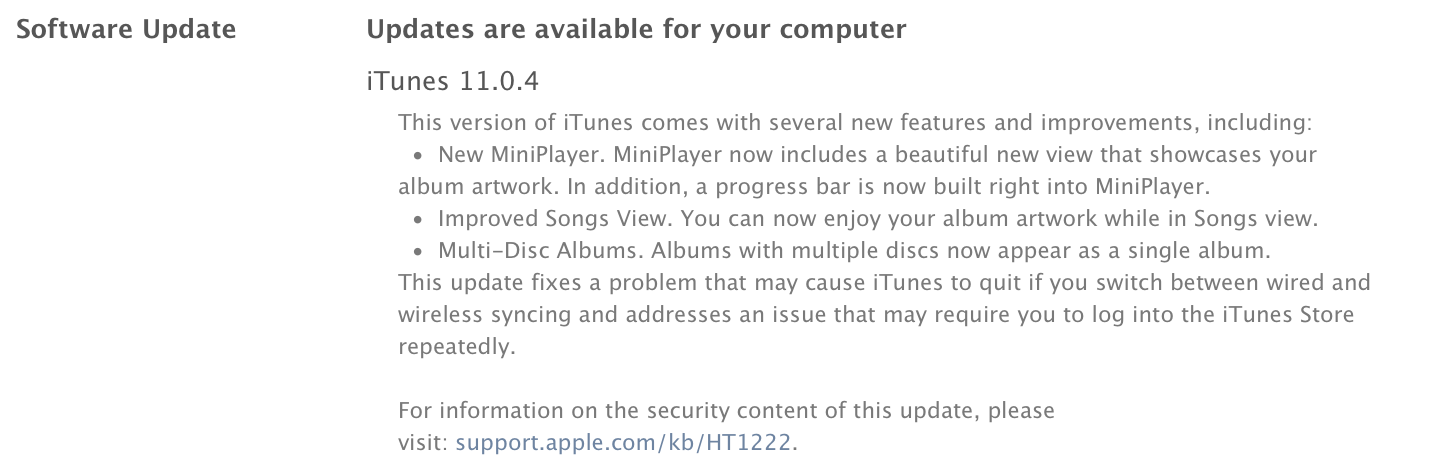This screenshot has height=472, width=1448.
Task: Click the Software Update label
Action: tap(126, 30)
